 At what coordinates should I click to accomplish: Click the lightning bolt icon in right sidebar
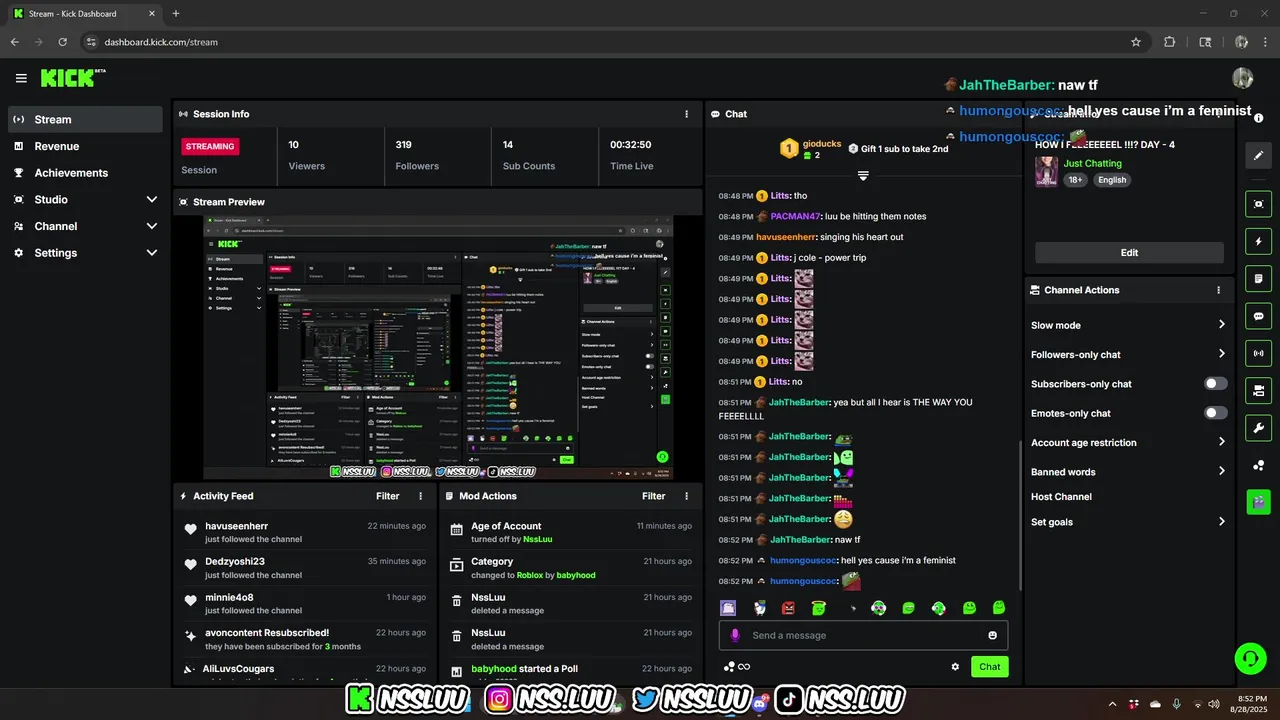pyautogui.click(x=1258, y=241)
